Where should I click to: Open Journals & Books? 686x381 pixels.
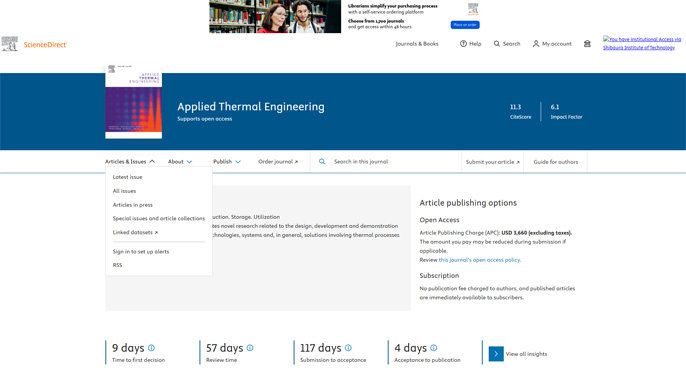pyautogui.click(x=417, y=44)
